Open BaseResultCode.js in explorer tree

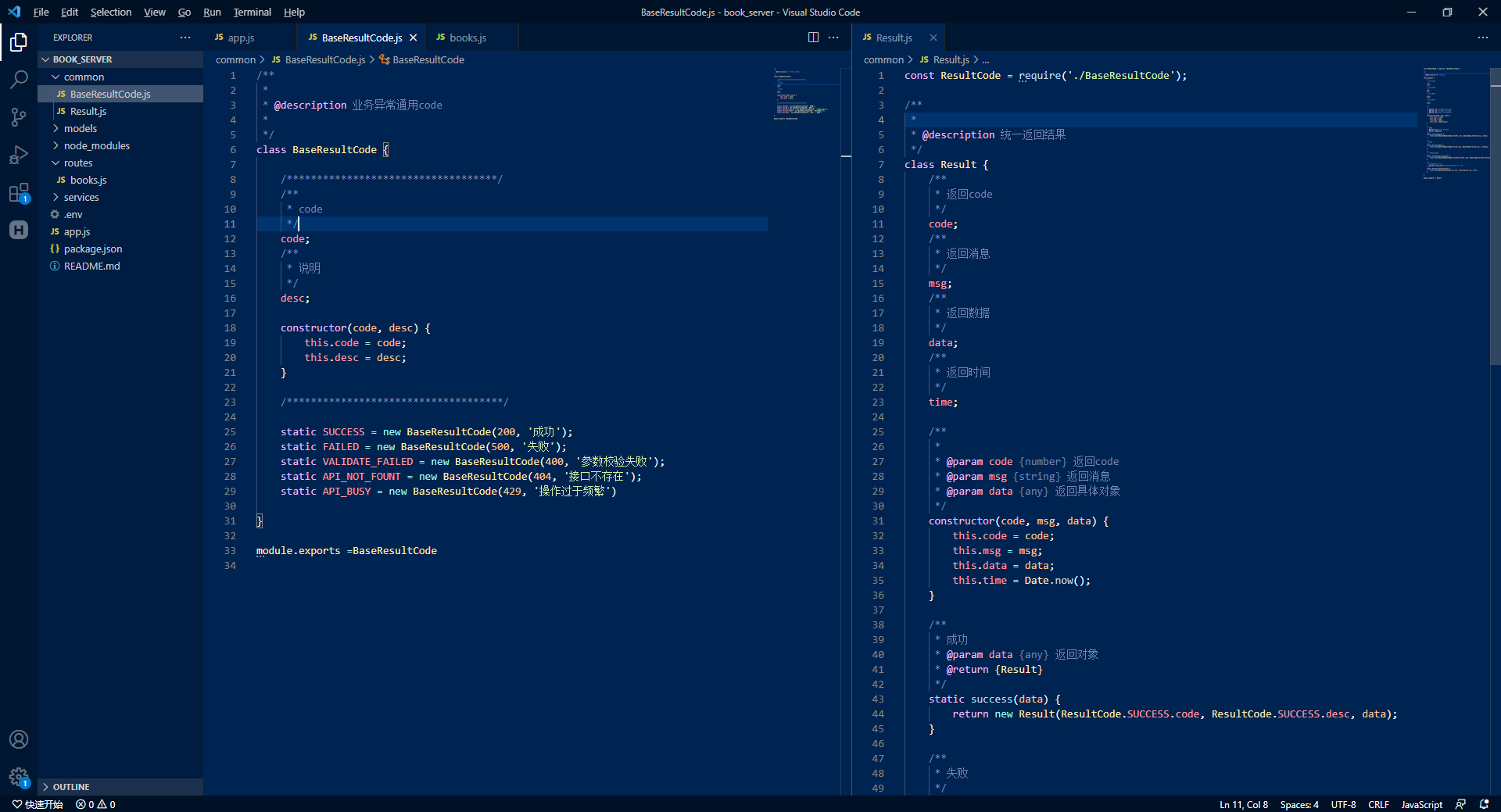(120, 94)
